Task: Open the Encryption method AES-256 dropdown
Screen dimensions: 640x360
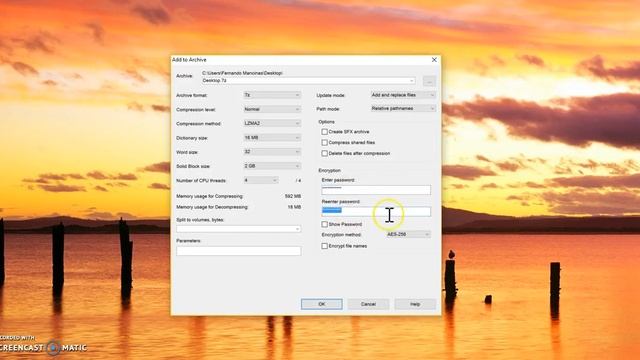Action: pos(409,235)
